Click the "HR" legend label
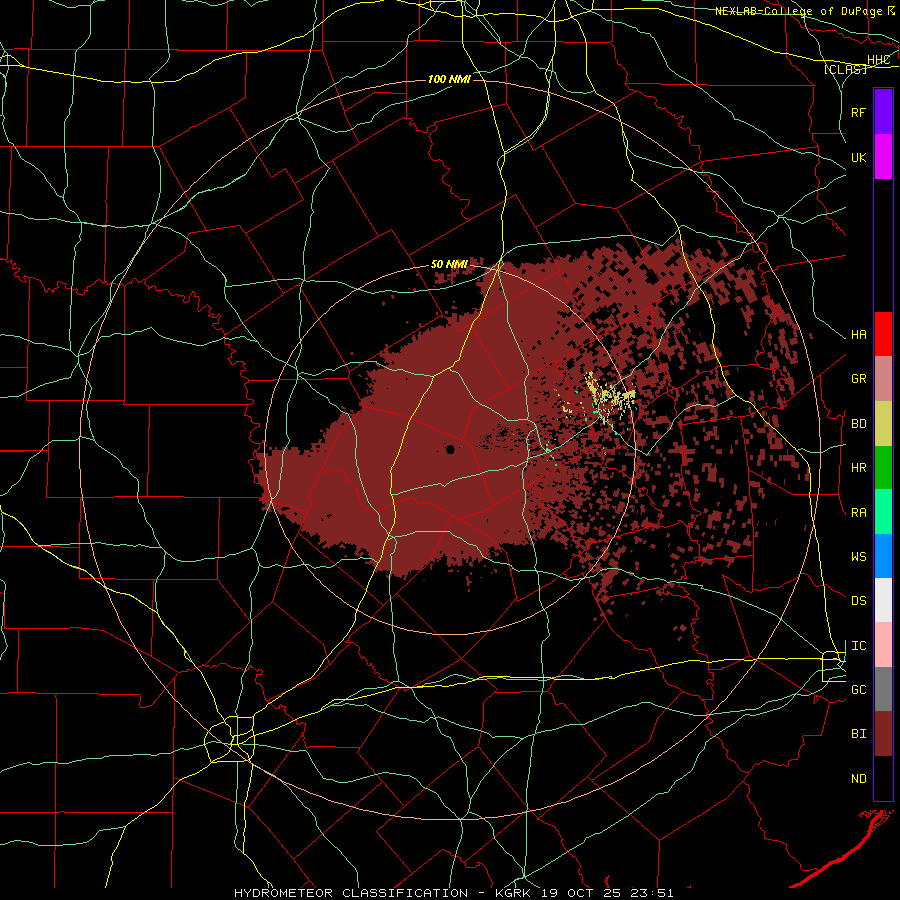 point(858,468)
